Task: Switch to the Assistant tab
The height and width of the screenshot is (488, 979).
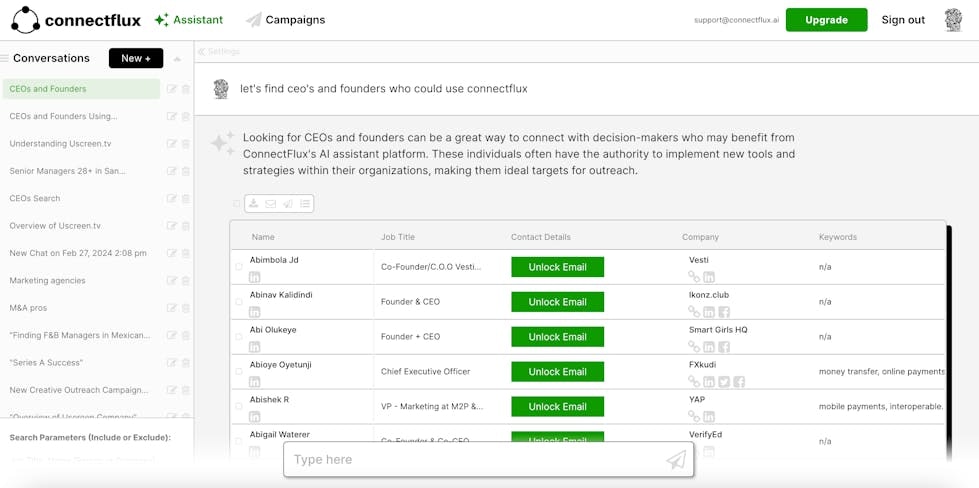Action: click(189, 20)
